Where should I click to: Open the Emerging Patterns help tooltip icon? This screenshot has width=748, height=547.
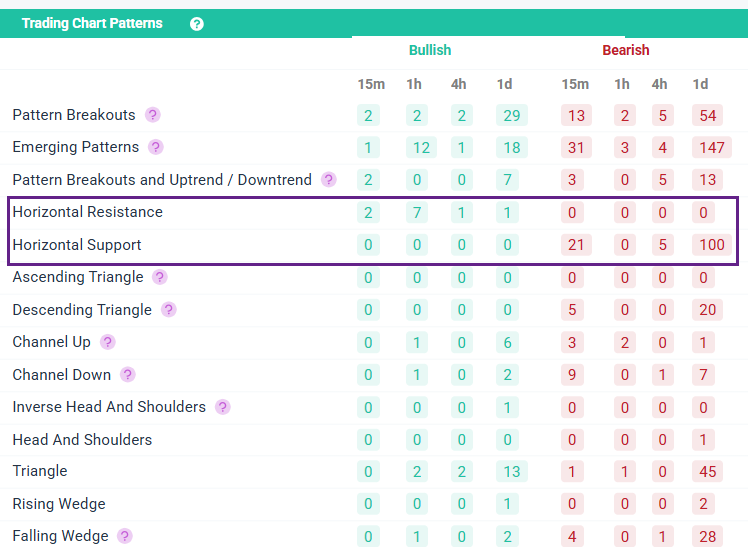coord(156,147)
